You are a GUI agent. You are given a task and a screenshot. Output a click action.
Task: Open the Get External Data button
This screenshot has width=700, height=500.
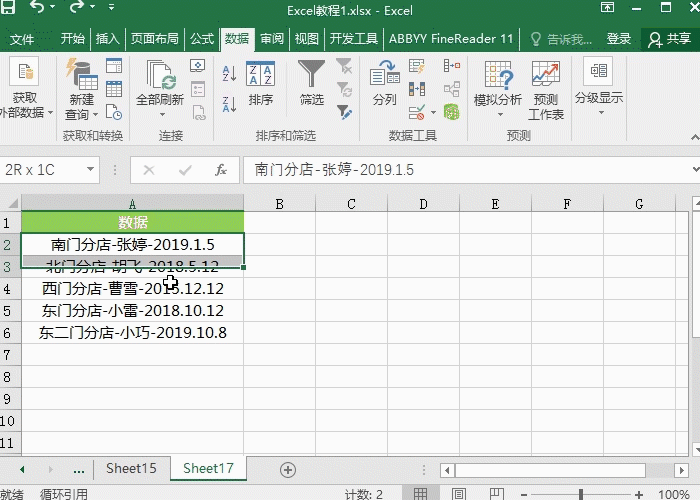pyautogui.click(x=26, y=89)
